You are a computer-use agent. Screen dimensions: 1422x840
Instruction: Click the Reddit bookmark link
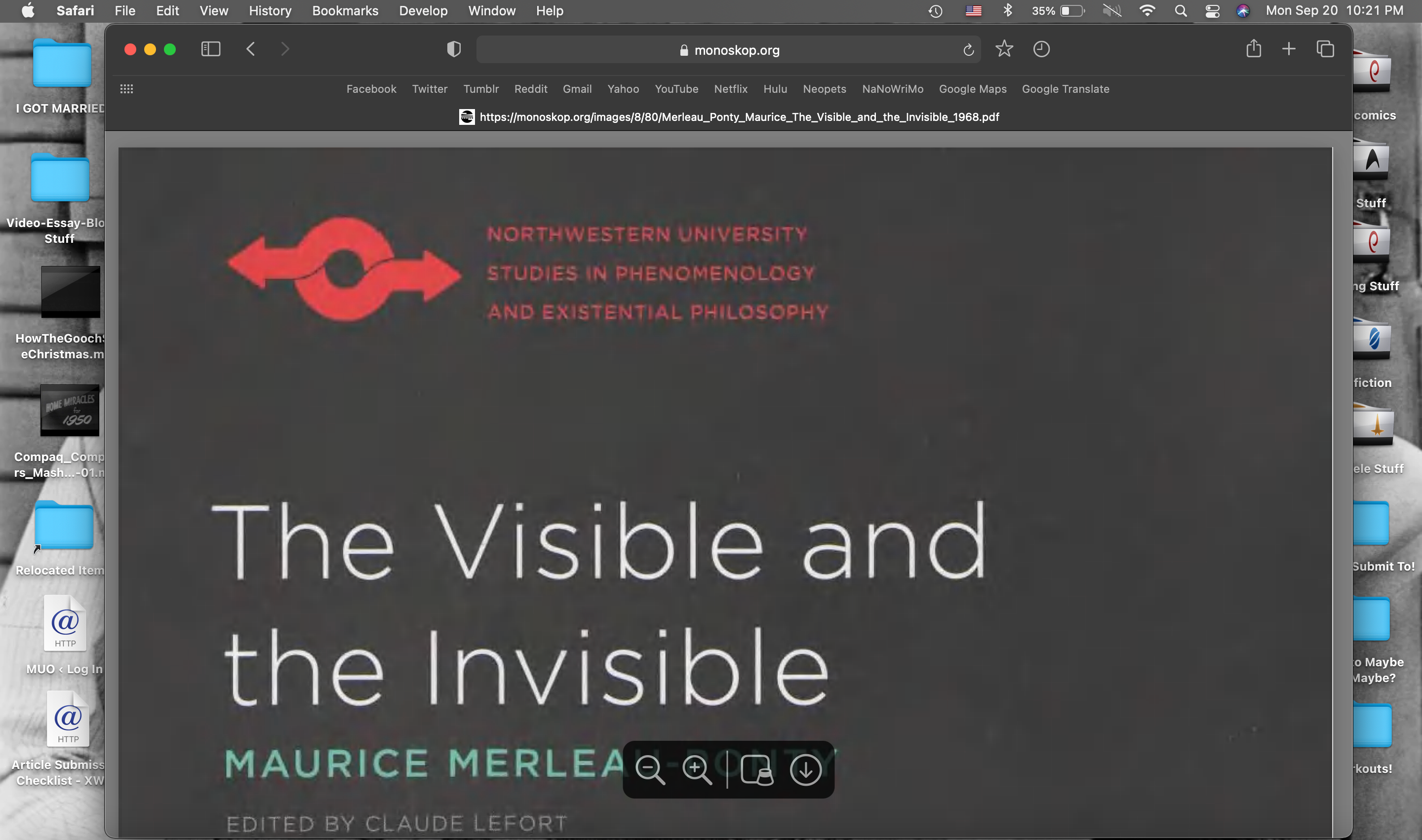530,88
